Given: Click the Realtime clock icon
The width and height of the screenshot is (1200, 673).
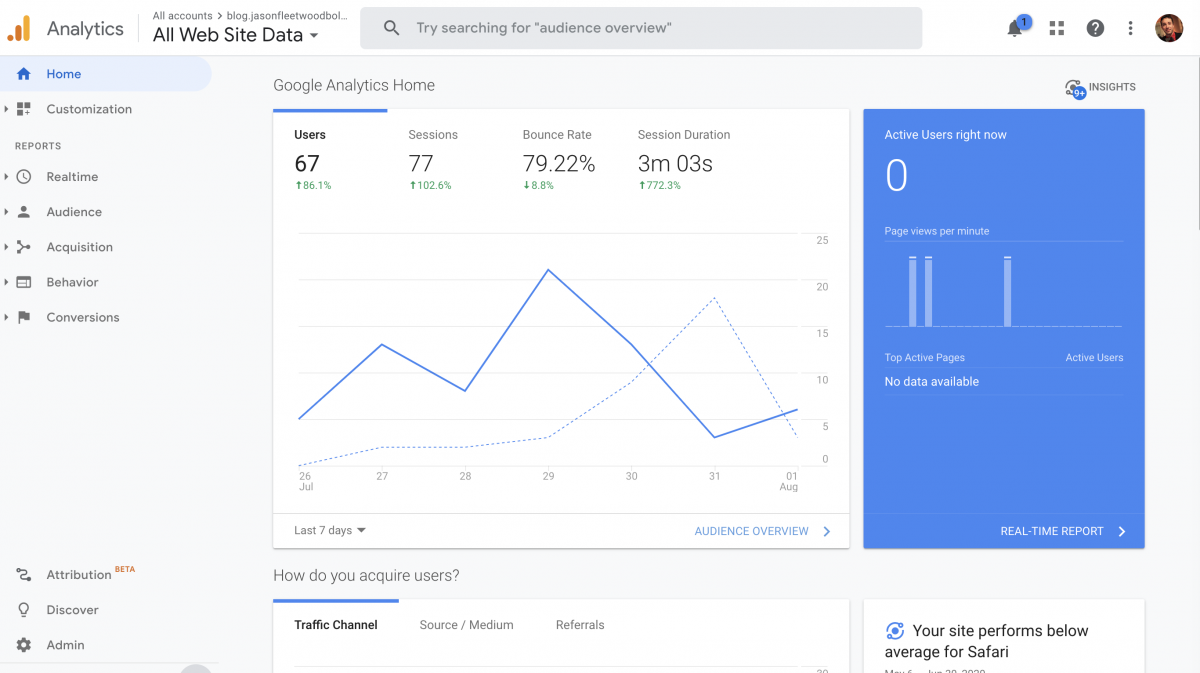Looking at the screenshot, I should (x=24, y=177).
